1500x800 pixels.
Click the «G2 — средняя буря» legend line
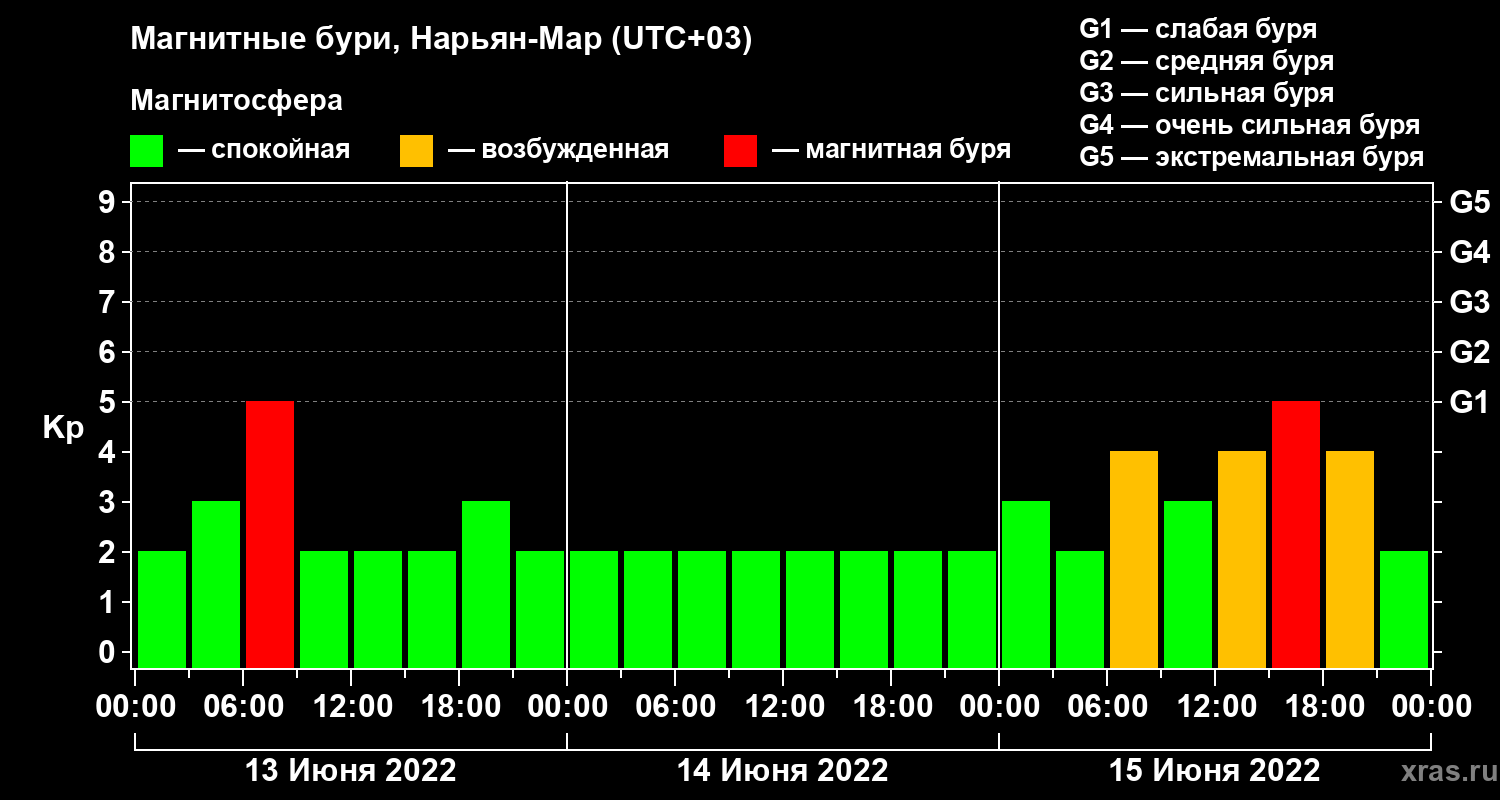click(x=1206, y=61)
